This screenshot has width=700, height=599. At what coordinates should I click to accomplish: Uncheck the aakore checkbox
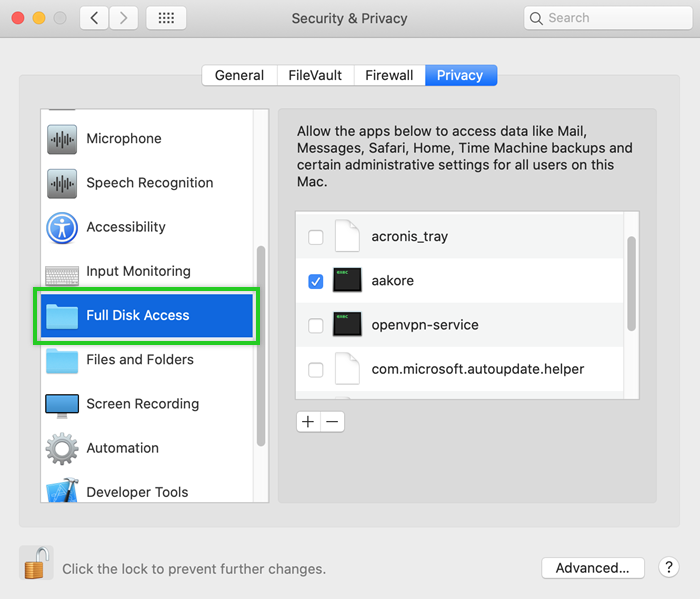click(316, 281)
